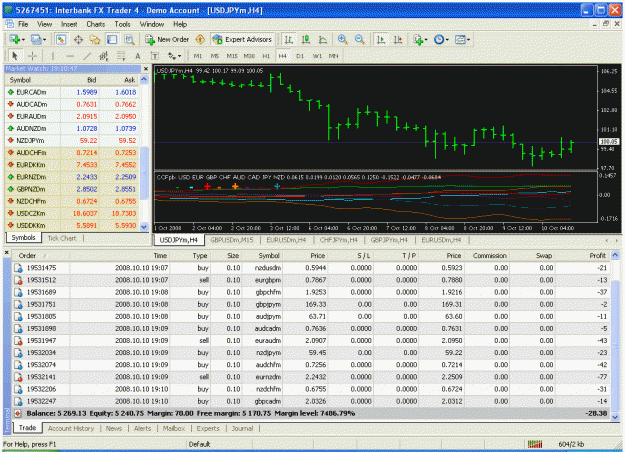This screenshot has height=452, width=625.
Task: Select order 19532141 eurnzdm row
Action: click(x=311, y=377)
